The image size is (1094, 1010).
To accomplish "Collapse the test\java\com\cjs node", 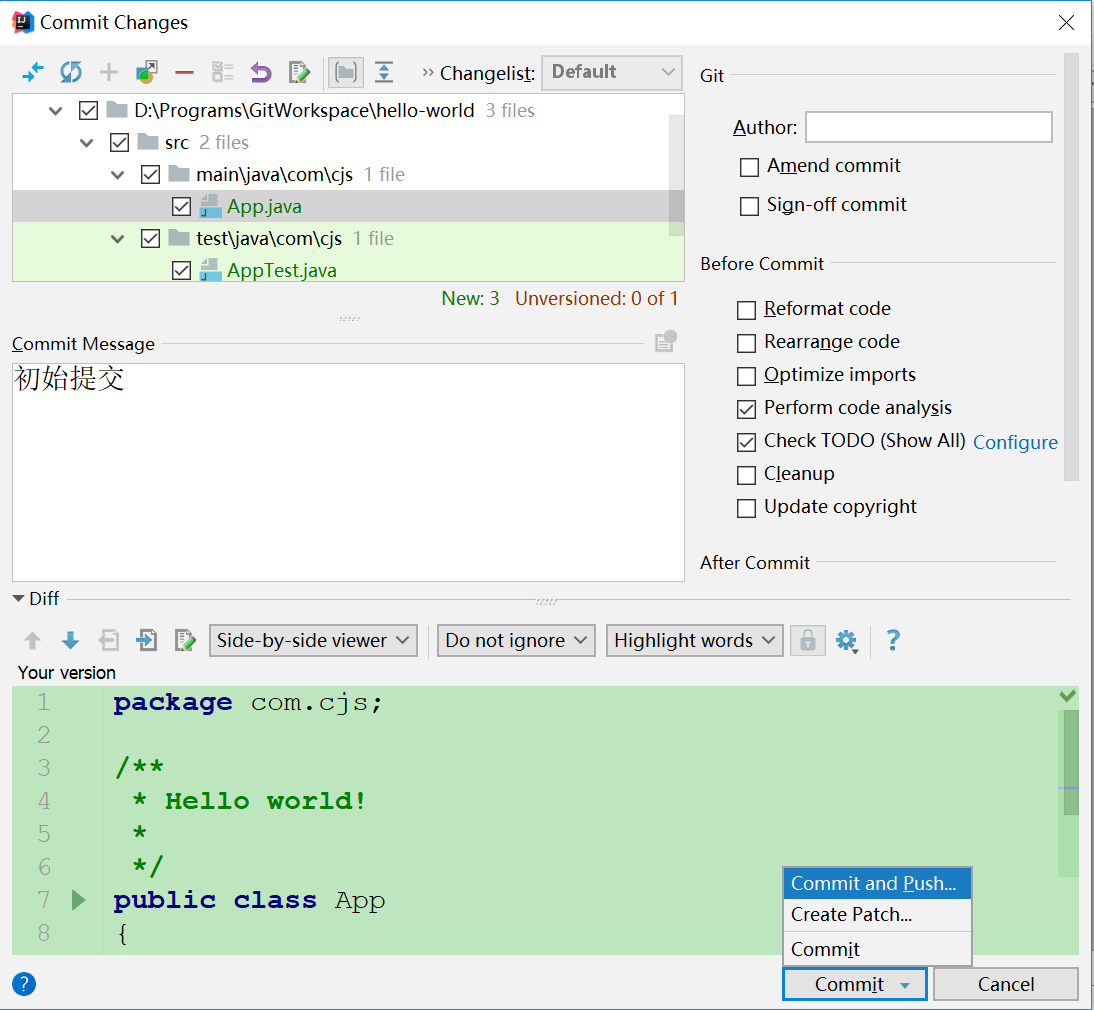I will [x=117, y=239].
